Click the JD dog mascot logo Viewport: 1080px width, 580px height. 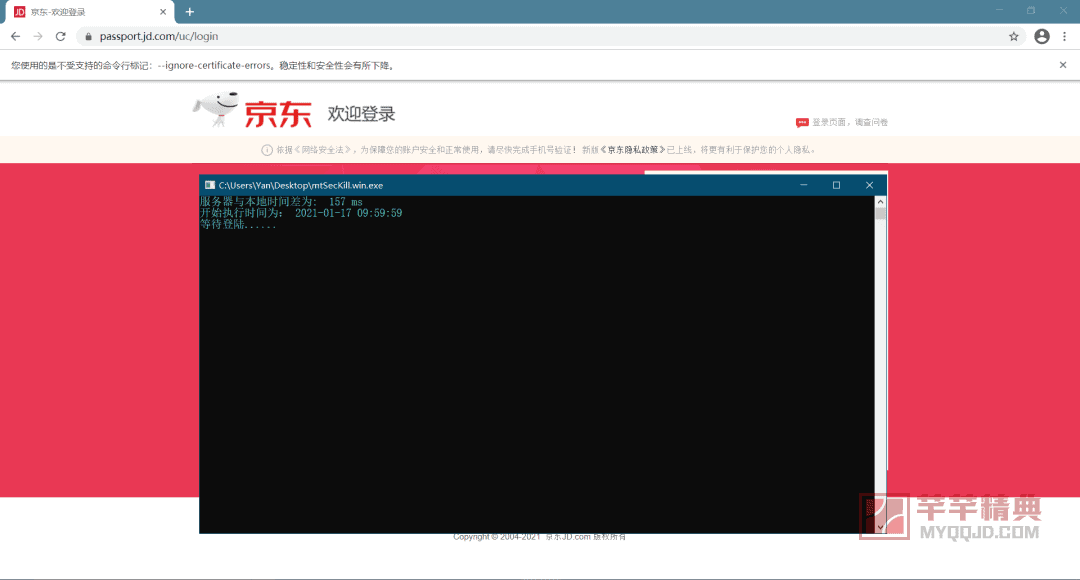pos(216,110)
